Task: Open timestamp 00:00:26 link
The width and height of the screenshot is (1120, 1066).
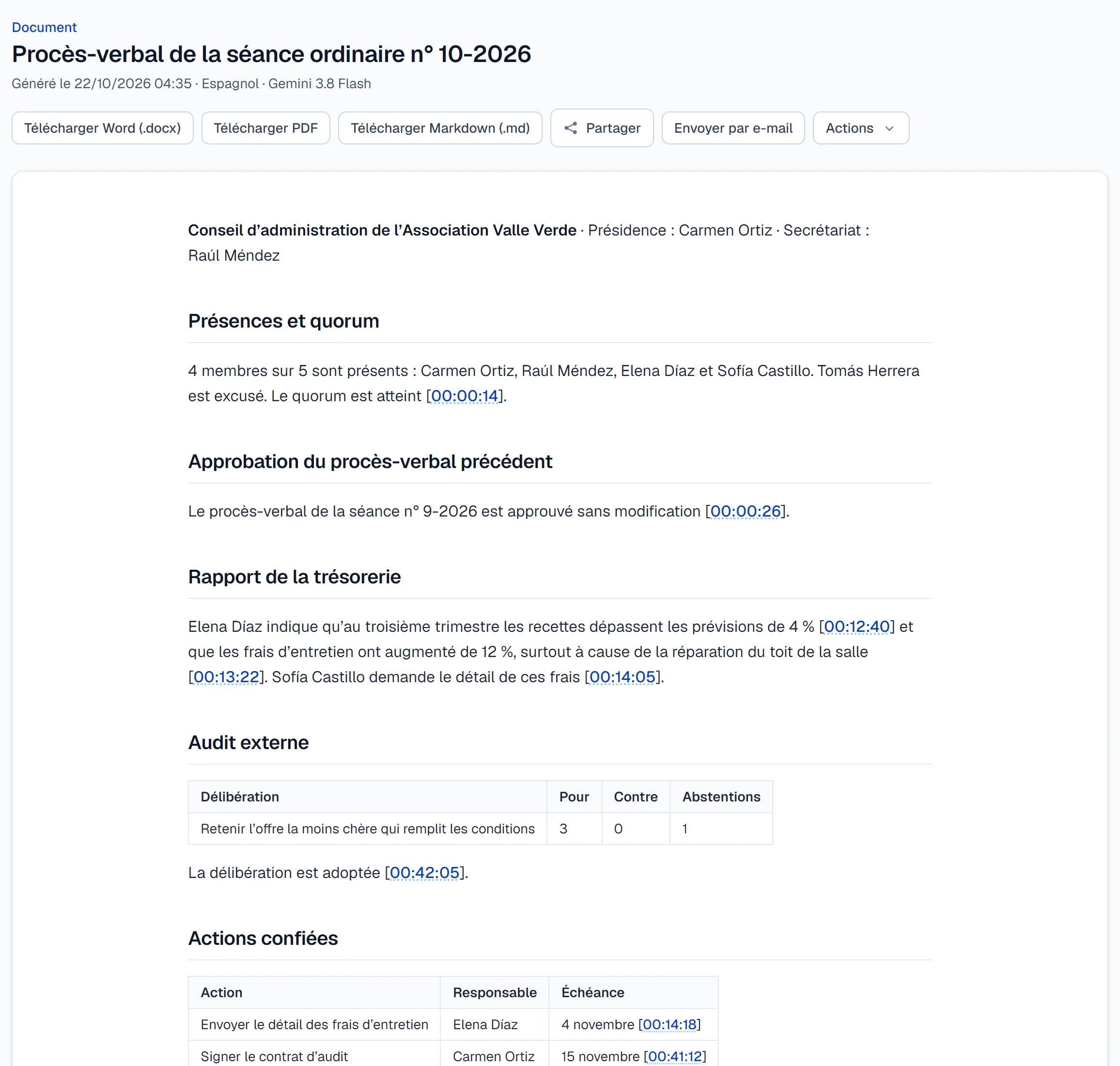Action: pos(746,511)
